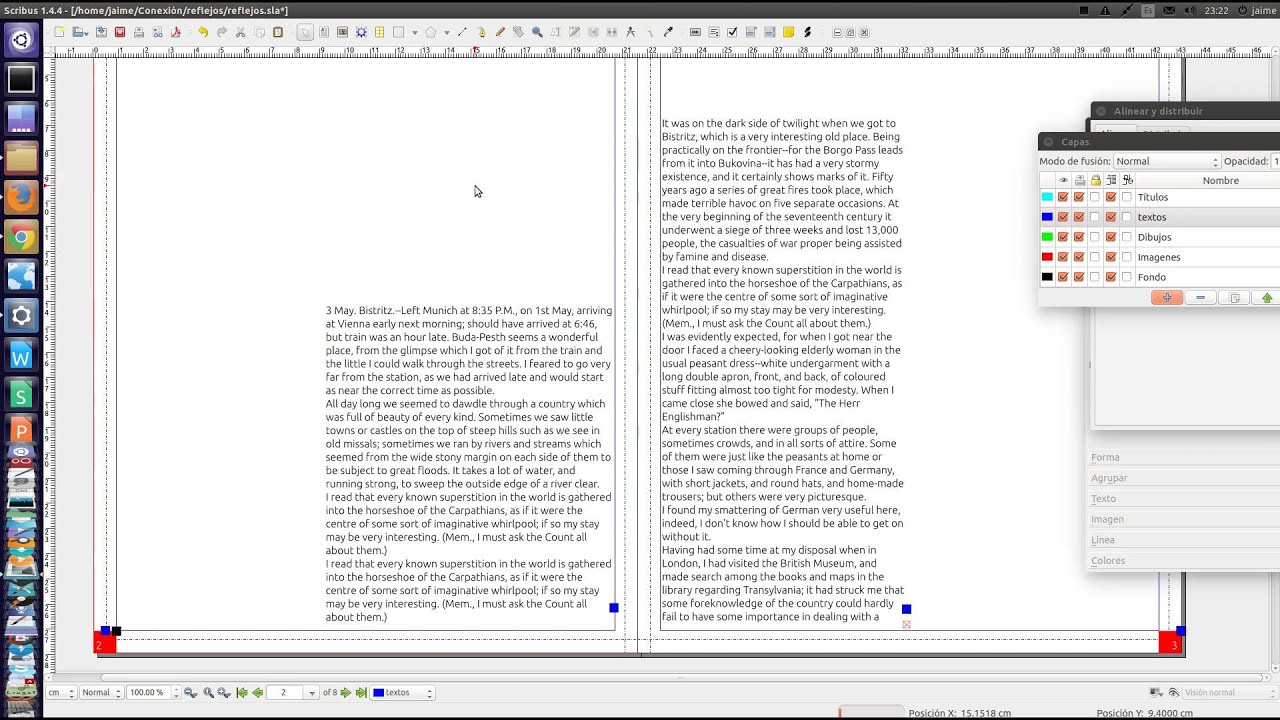Click the Redo arrow icon
This screenshot has width=1280, height=720.
[222, 32]
